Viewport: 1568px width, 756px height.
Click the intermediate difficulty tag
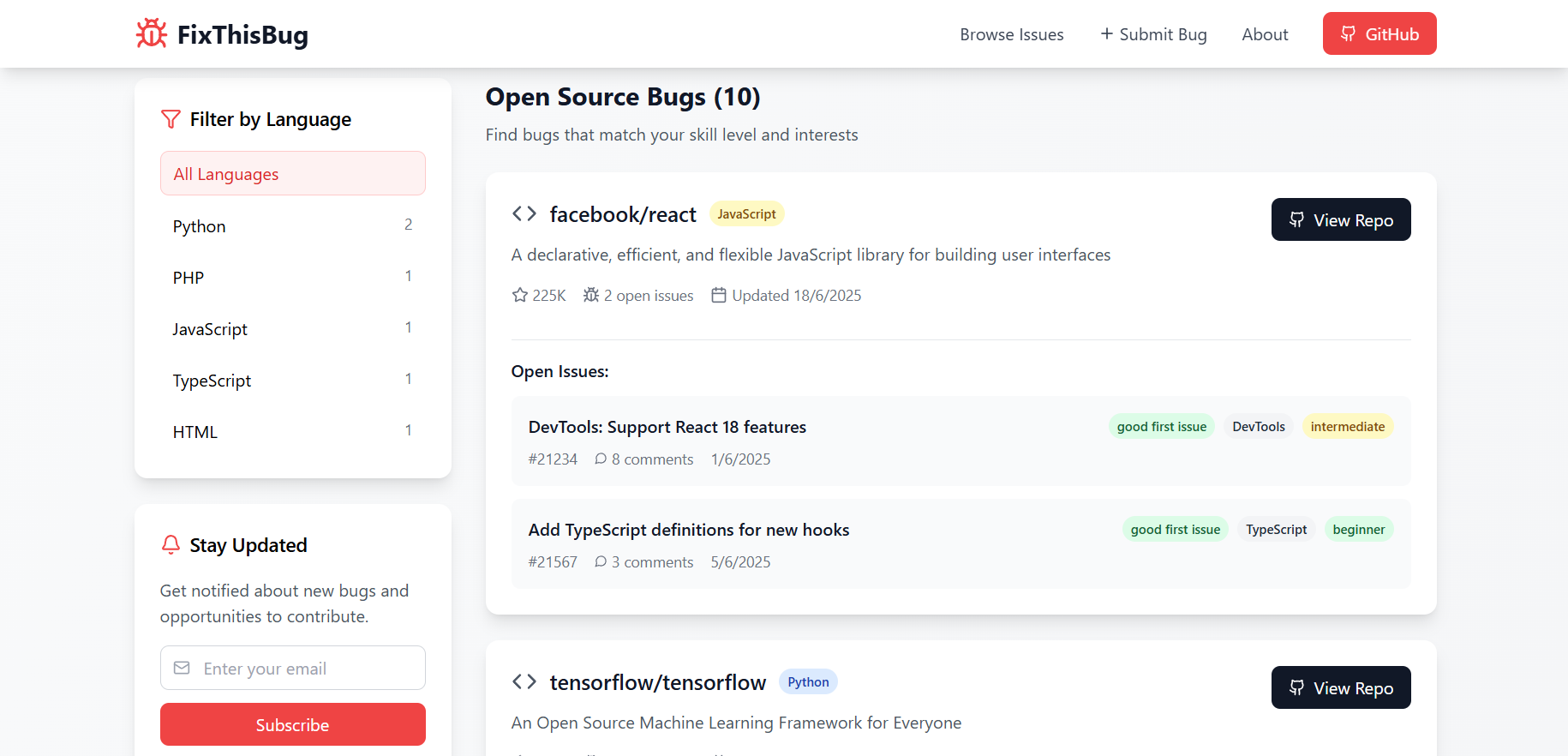click(x=1348, y=426)
